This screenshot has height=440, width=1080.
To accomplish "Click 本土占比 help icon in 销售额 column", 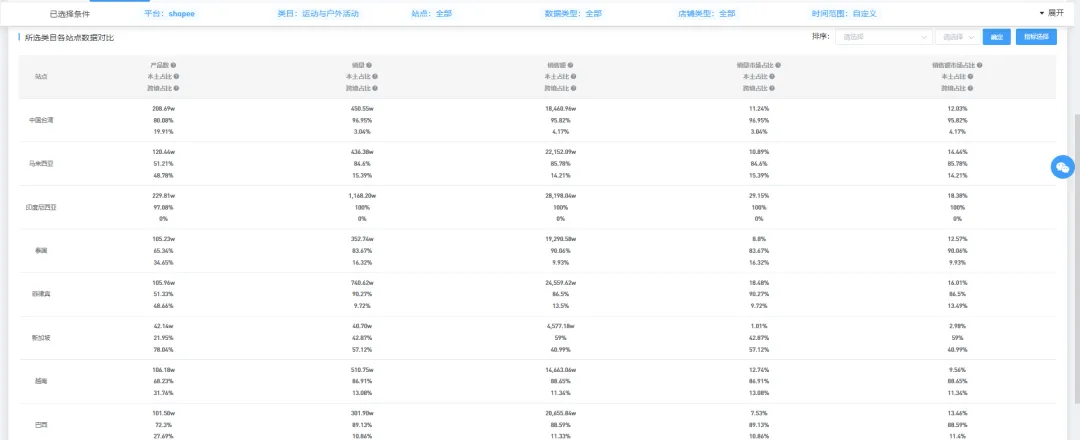I will pos(573,76).
